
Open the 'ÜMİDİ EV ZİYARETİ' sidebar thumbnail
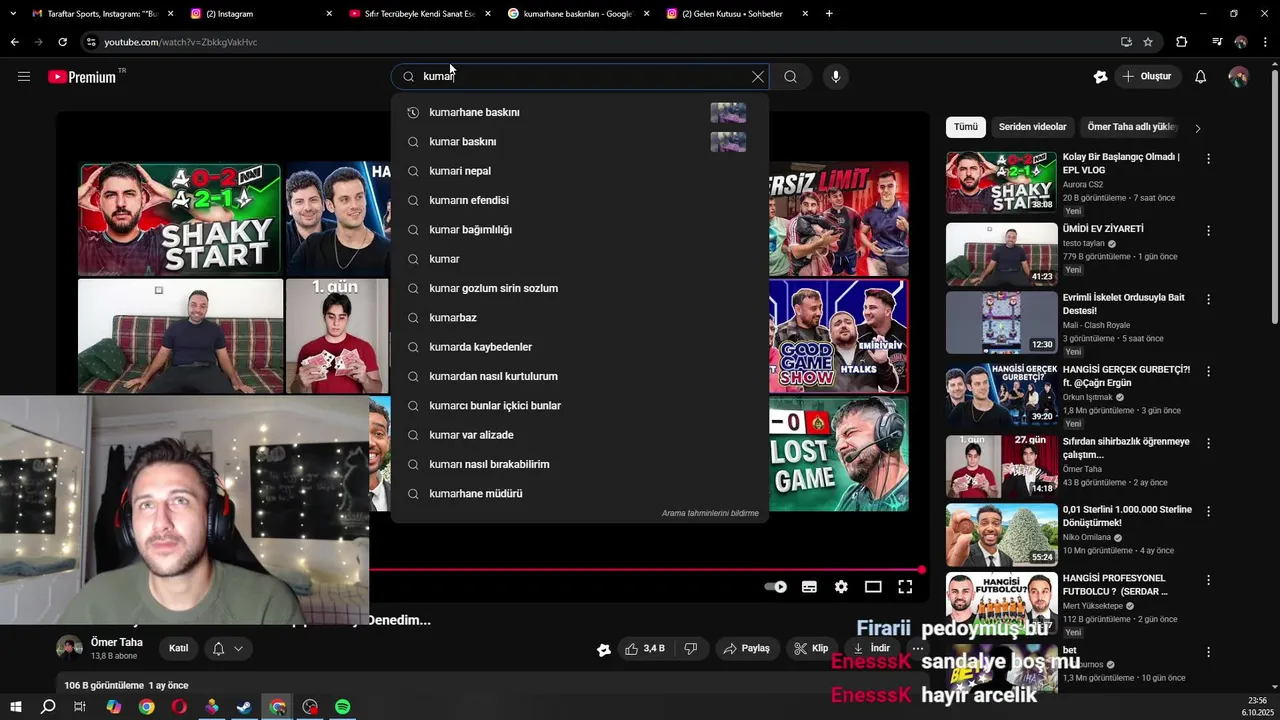coord(1001,254)
